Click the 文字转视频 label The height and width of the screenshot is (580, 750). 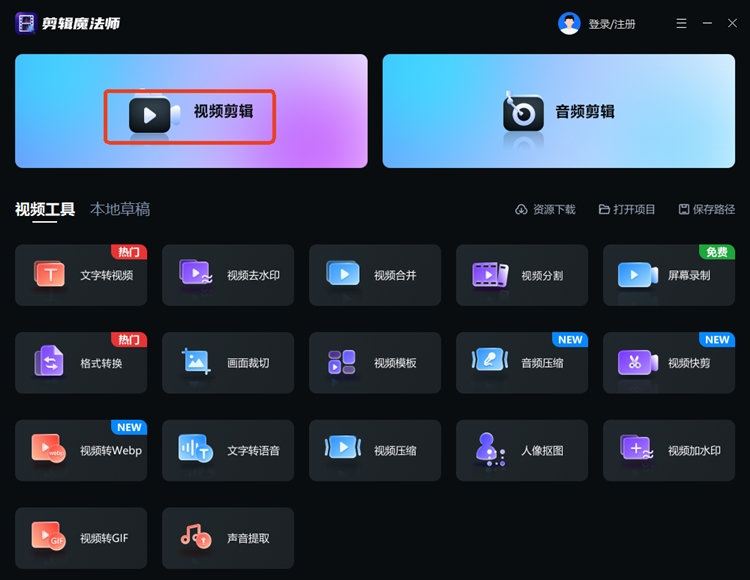(107, 275)
